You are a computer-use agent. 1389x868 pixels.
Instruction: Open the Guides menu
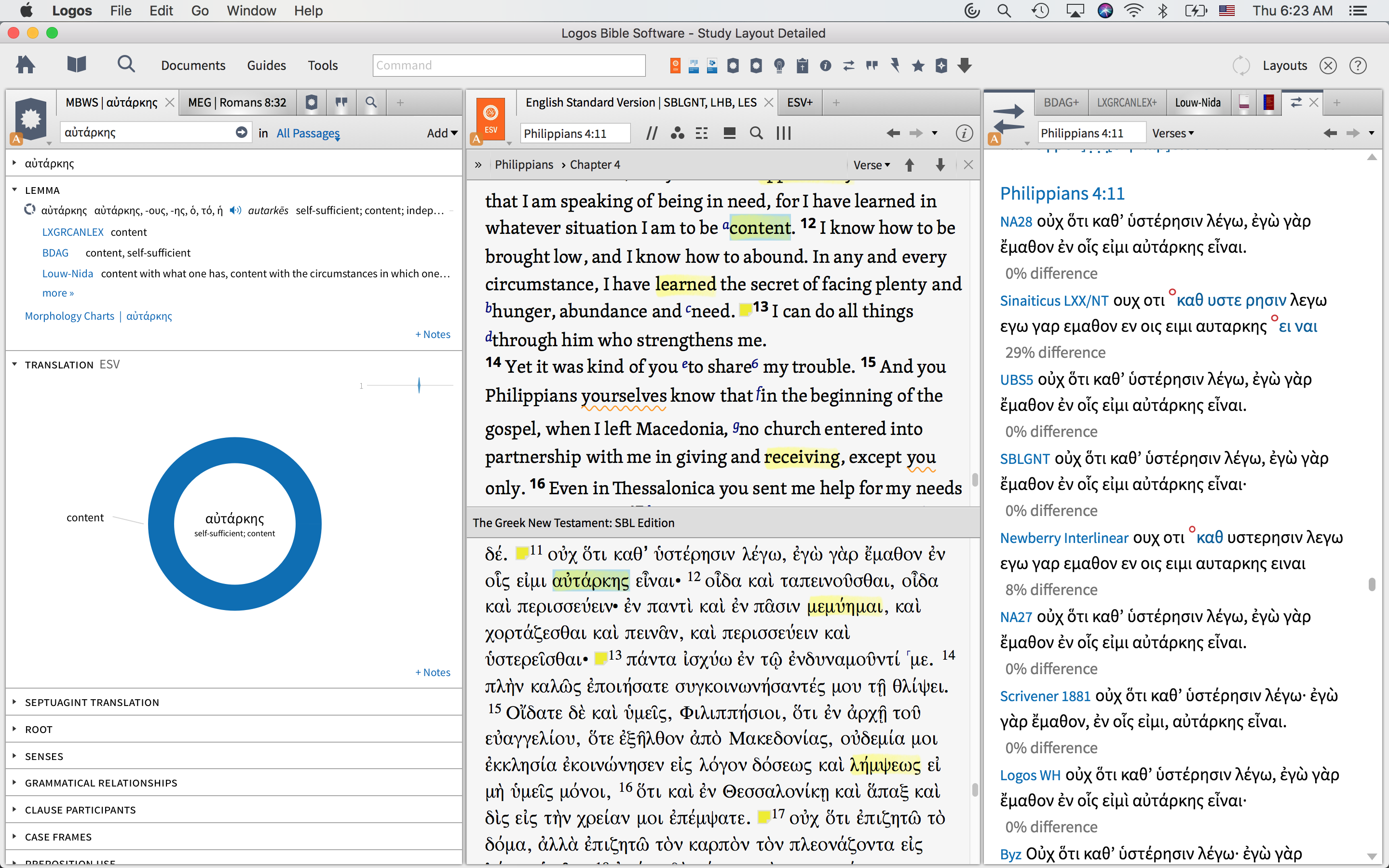[266, 66]
